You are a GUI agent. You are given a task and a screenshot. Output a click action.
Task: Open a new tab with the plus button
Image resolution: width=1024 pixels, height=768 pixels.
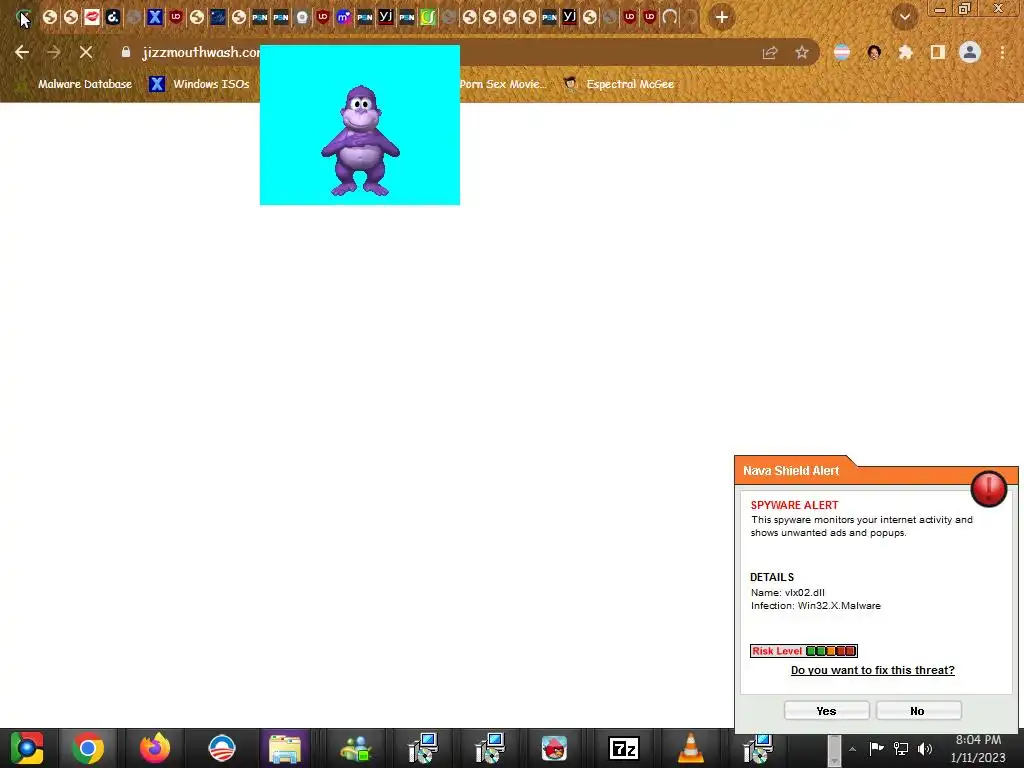pyautogui.click(x=722, y=17)
